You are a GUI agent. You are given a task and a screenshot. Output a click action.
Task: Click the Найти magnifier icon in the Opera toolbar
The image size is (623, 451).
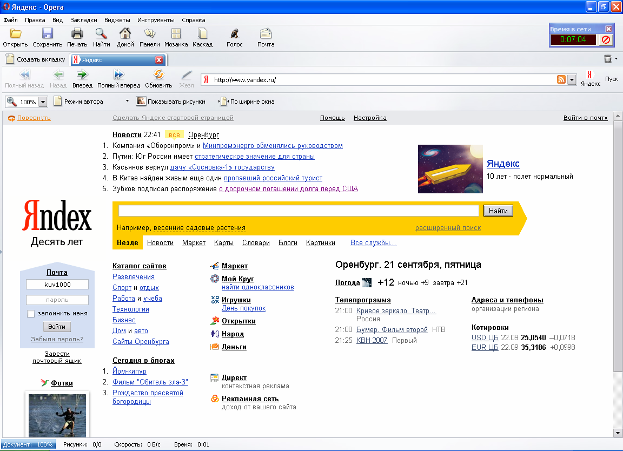click(x=101, y=34)
